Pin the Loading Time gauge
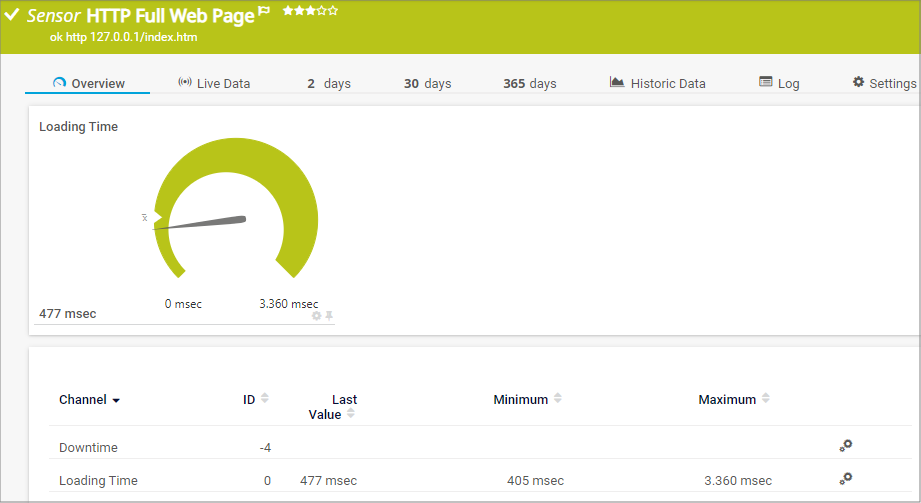This screenshot has width=921, height=503. (x=329, y=316)
